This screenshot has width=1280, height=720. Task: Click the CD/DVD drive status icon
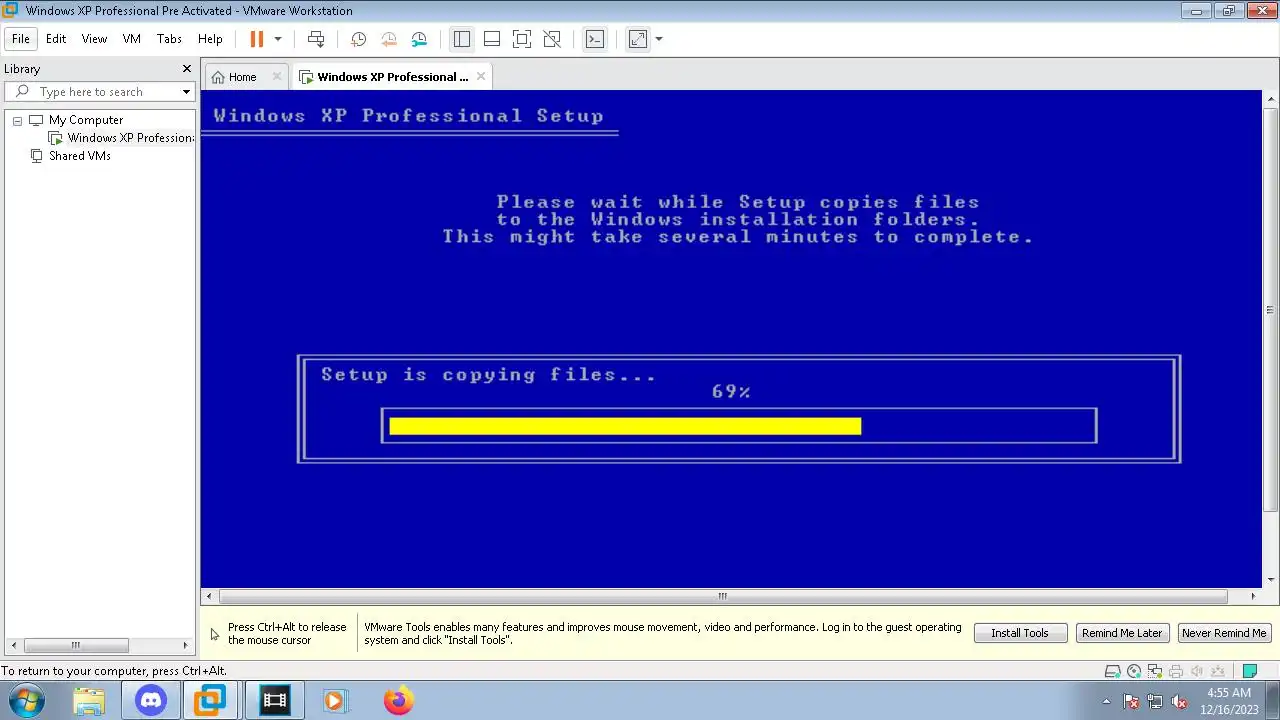pos(1134,672)
